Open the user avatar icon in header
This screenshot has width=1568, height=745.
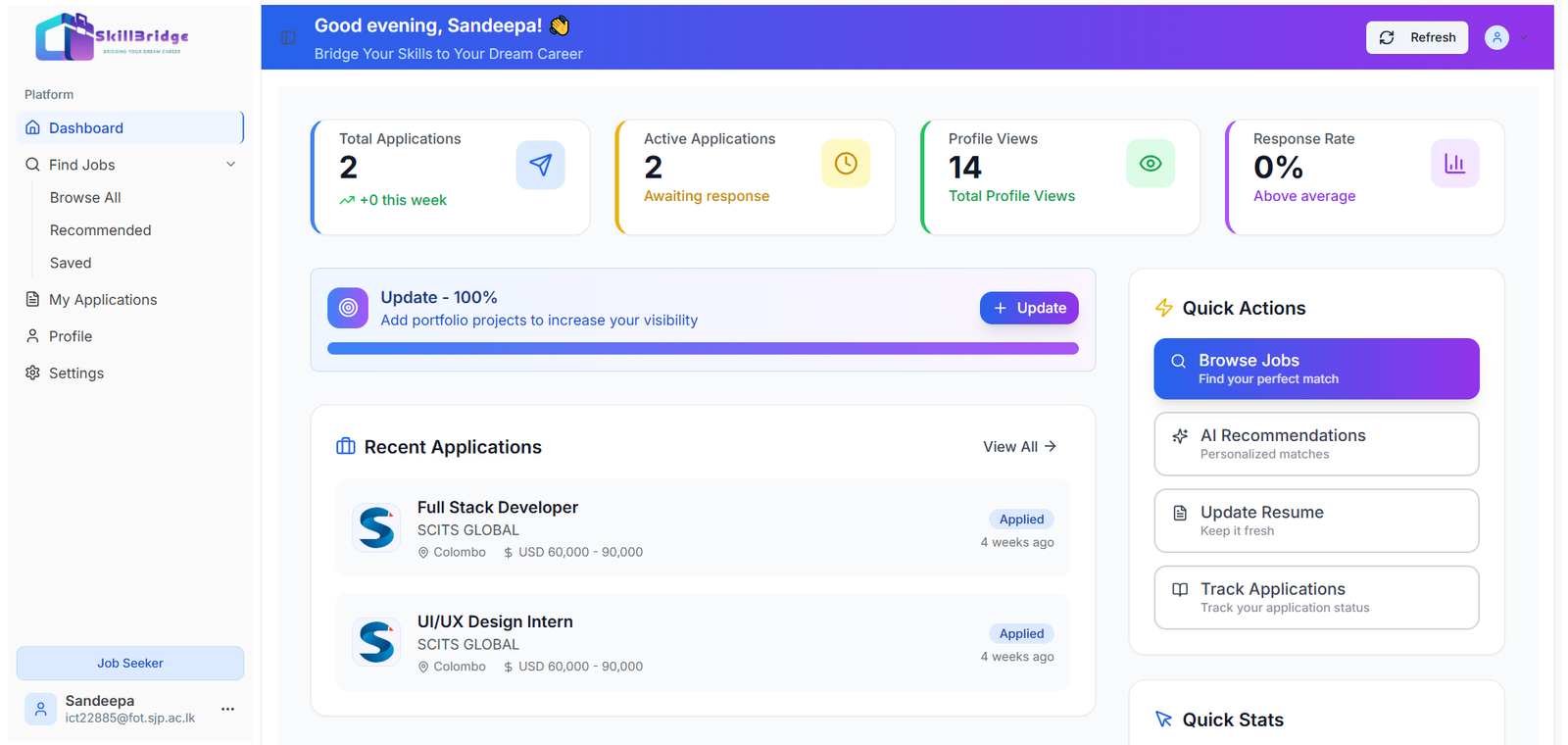(x=1495, y=37)
